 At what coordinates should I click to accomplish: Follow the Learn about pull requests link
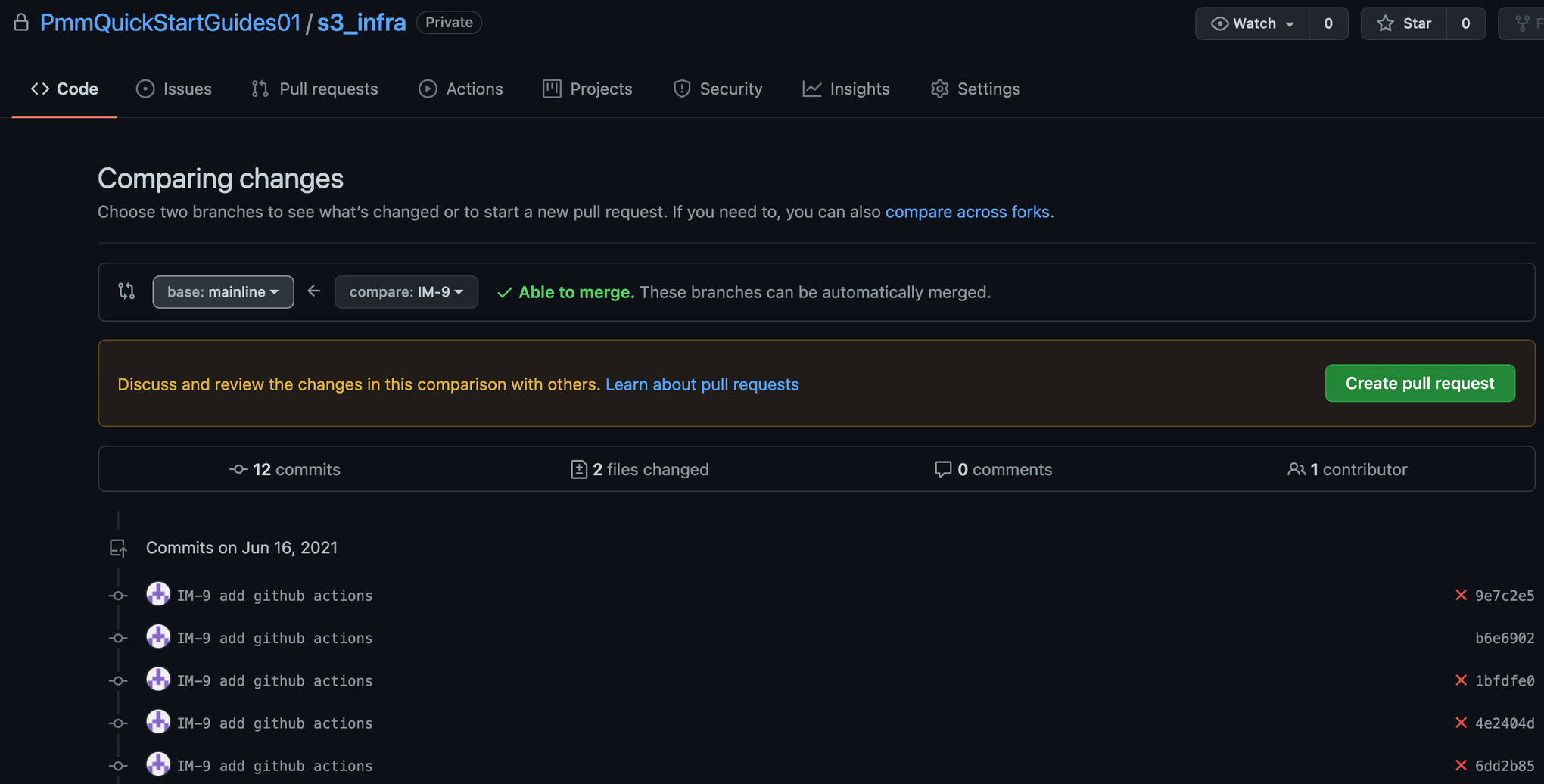coord(702,384)
